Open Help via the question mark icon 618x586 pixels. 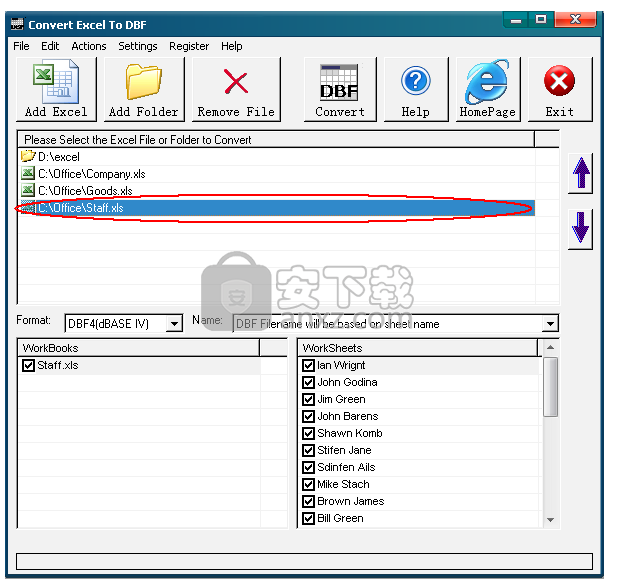coord(416,81)
